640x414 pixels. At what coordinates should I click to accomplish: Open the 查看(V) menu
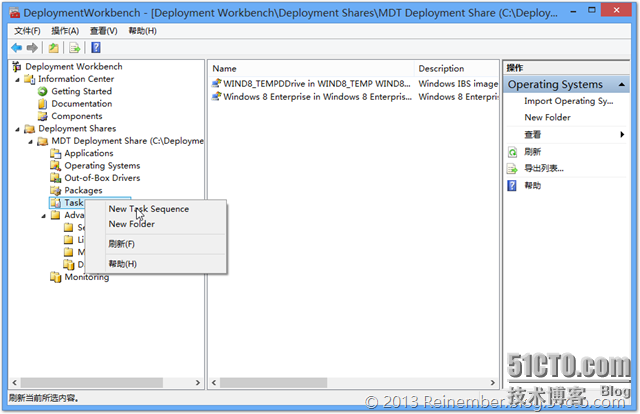click(104, 31)
